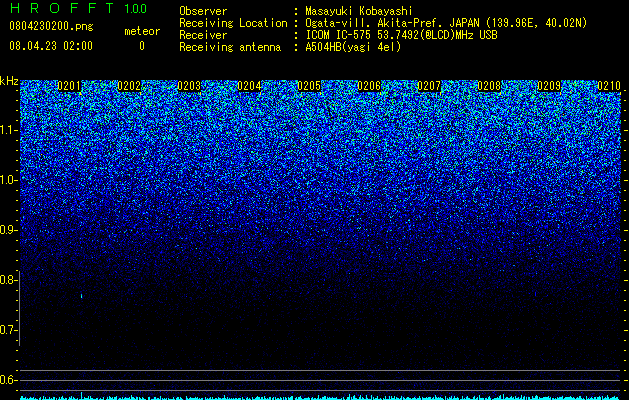Image resolution: width=629 pixels, height=400 pixels.
Task: Click the 0204 time marker
Action: coord(249,86)
